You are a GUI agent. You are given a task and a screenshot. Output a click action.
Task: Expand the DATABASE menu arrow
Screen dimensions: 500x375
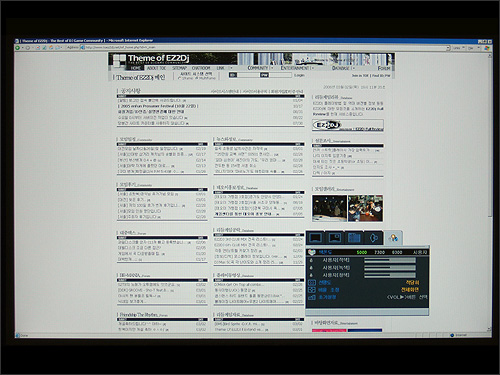[x=353, y=68]
